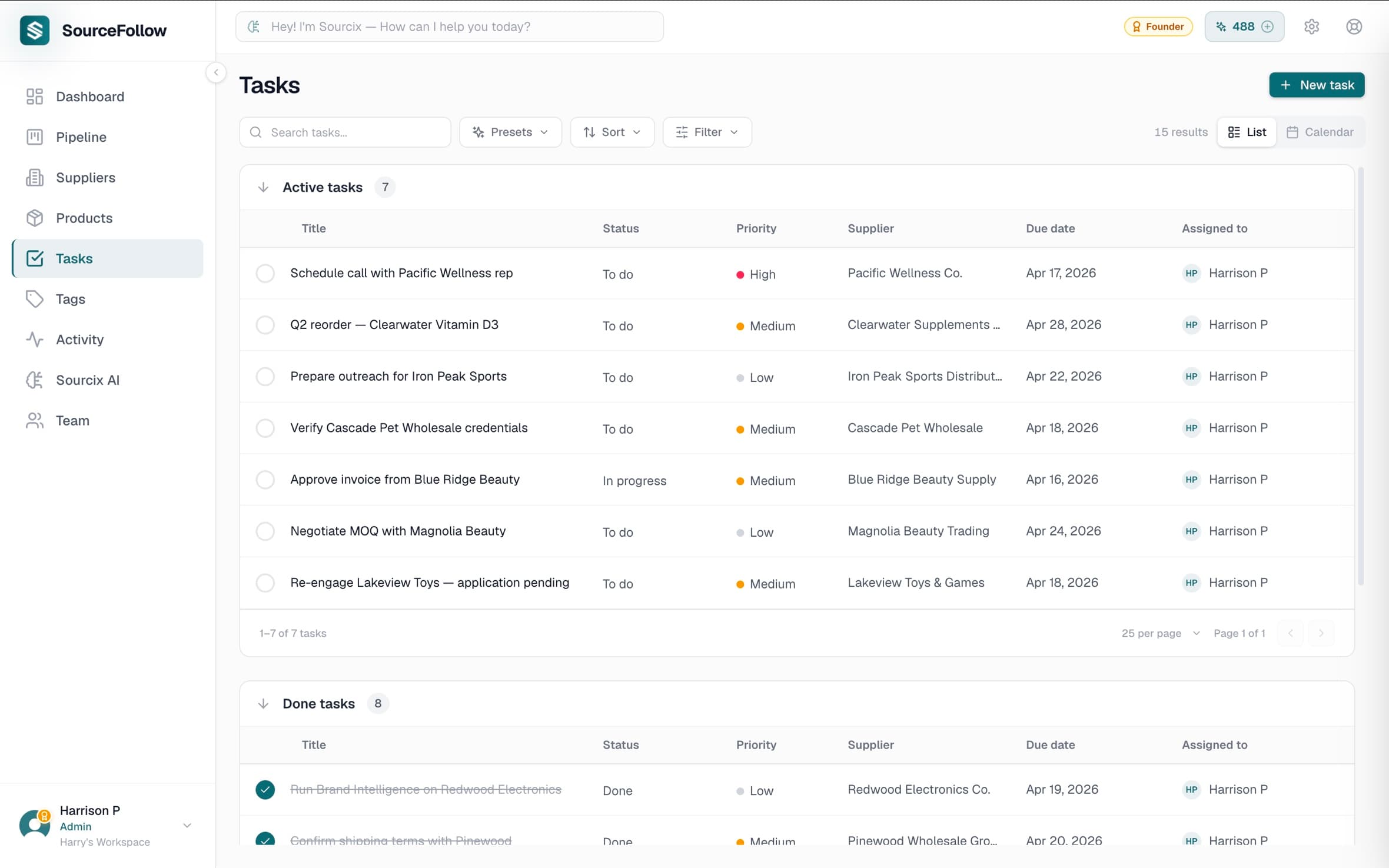1389x868 pixels.
Task: Switch to the Tasks section in sidebar
Action: [x=74, y=258]
